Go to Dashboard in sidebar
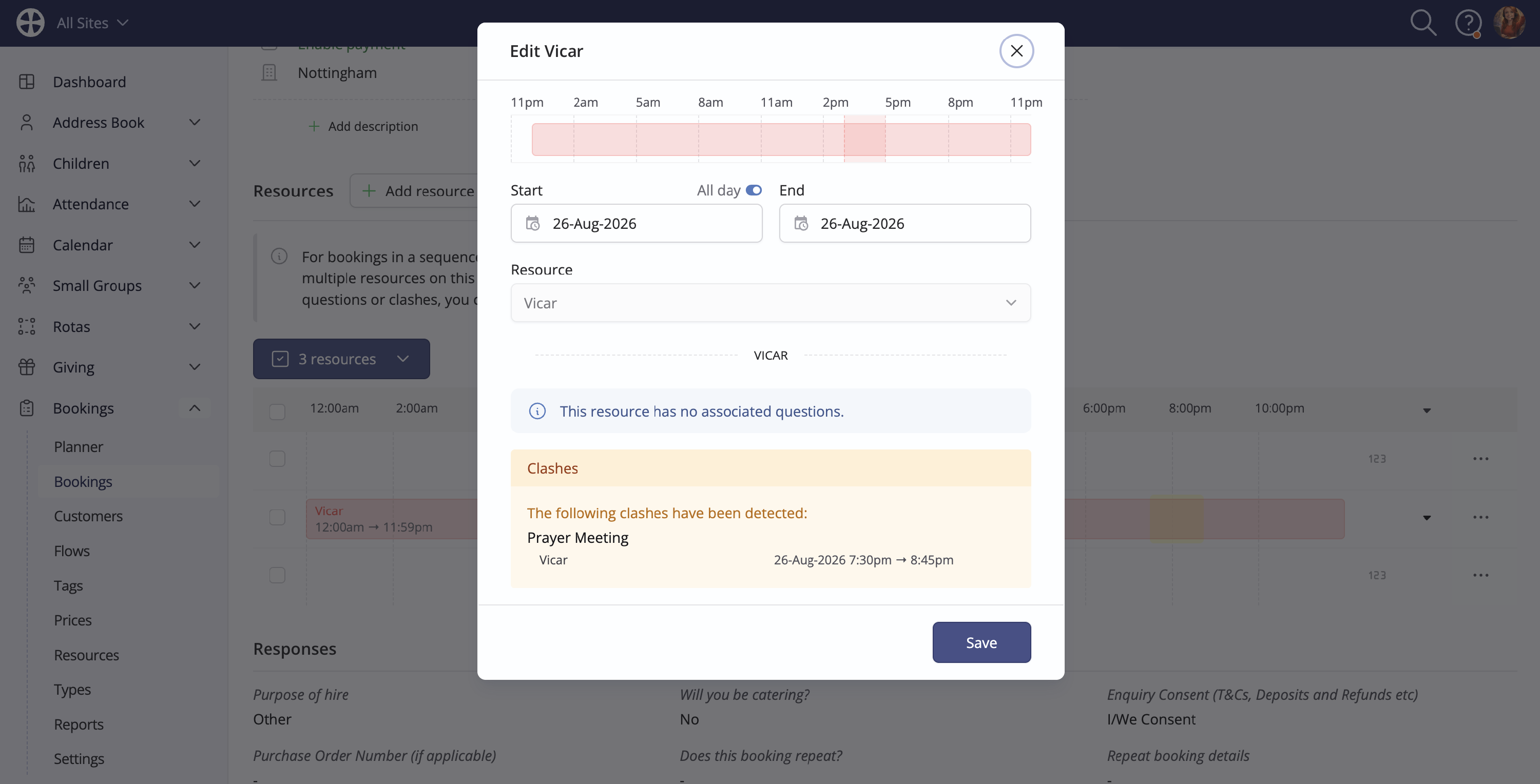 click(89, 81)
